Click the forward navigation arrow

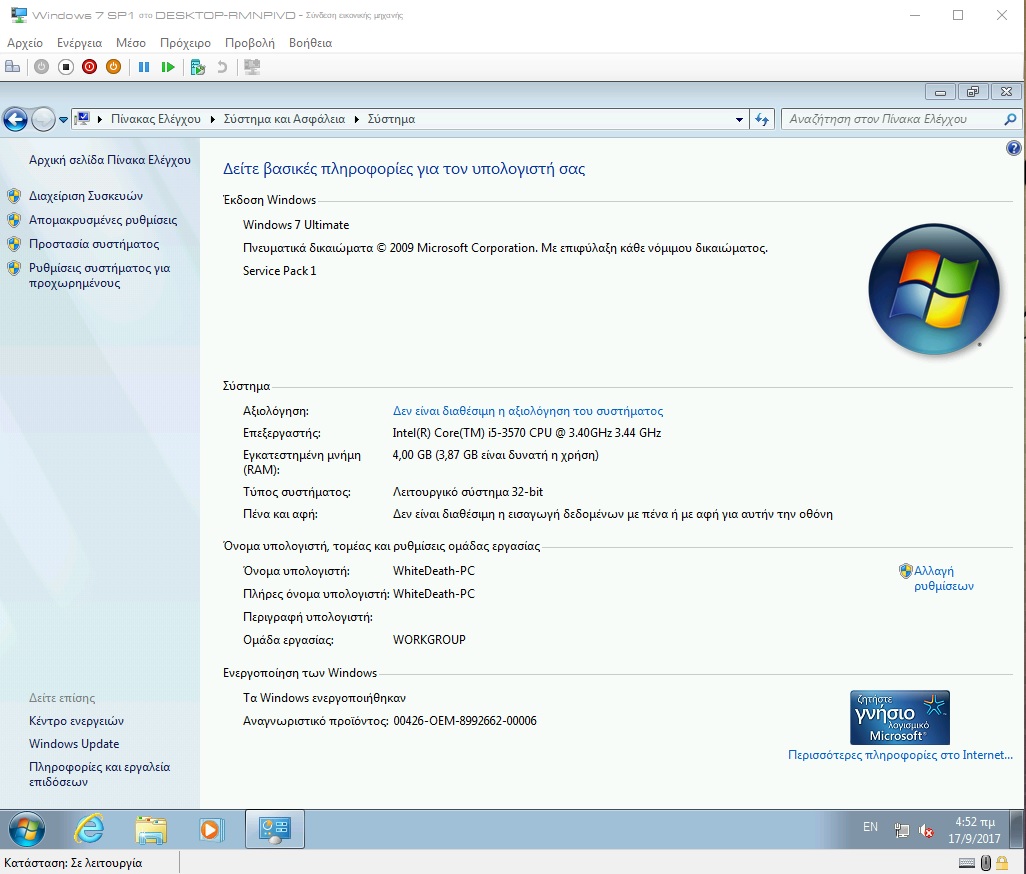click(43, 120)
